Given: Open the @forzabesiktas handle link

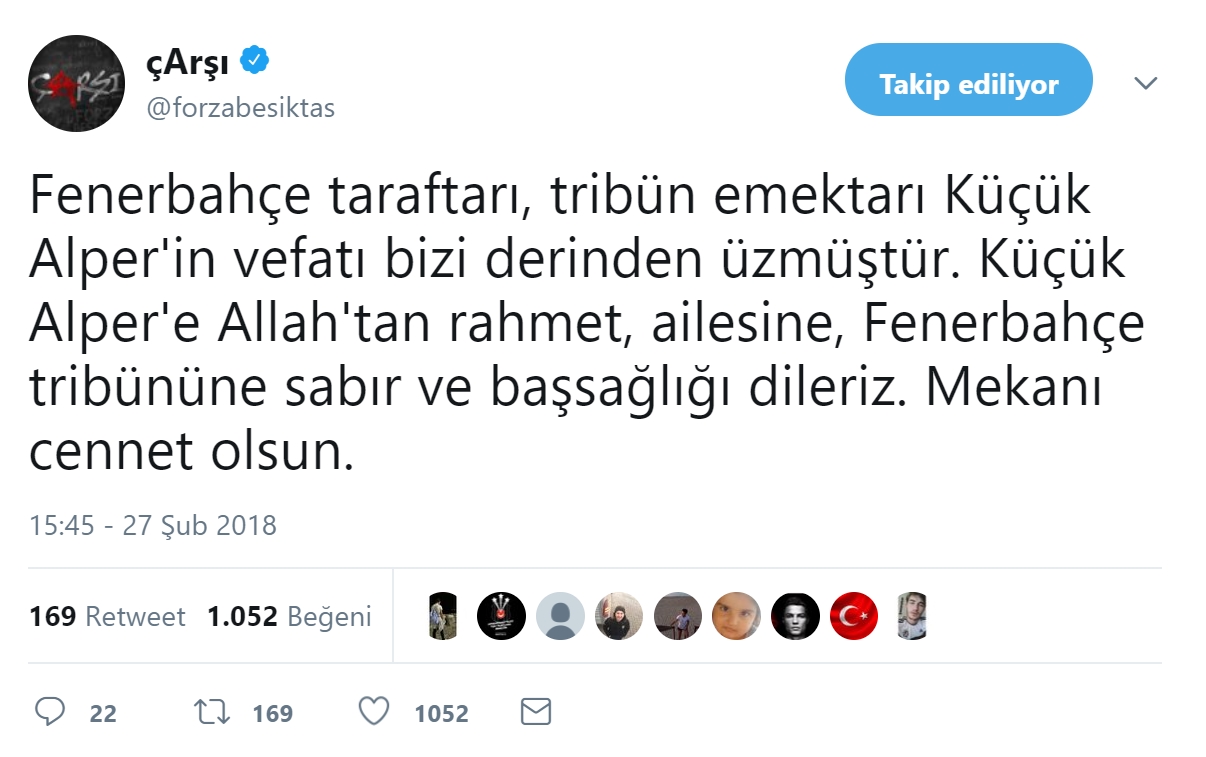Looking at the screenshot, I should (241, 108).
